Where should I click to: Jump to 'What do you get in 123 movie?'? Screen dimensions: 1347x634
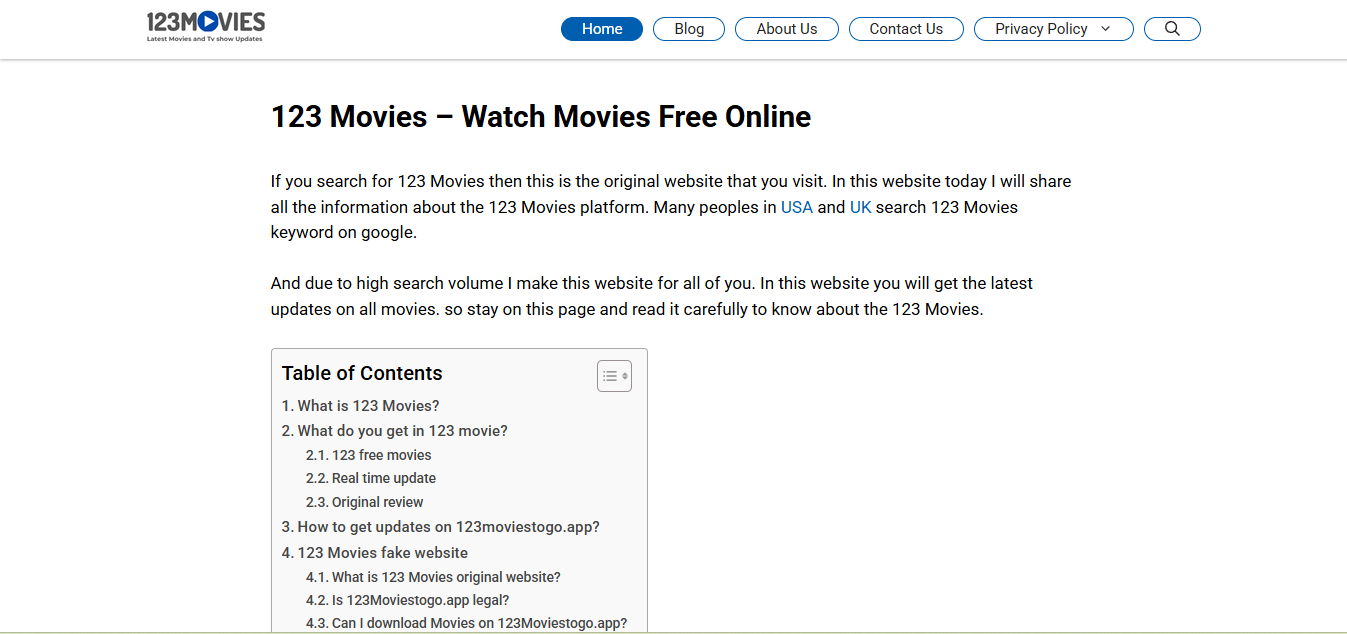tap(394, 430)
